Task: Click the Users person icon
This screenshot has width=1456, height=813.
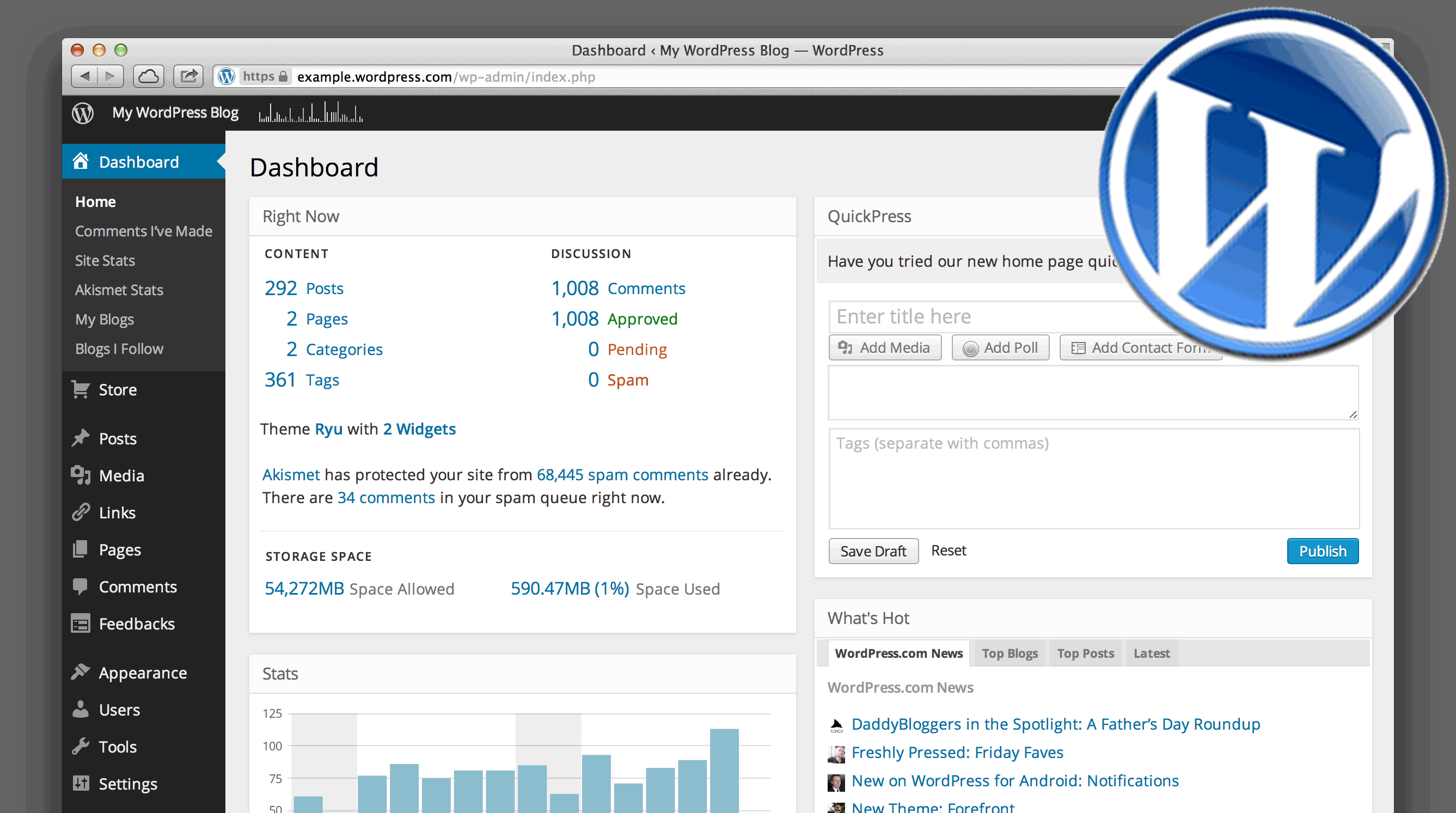Action: point(80,709)
